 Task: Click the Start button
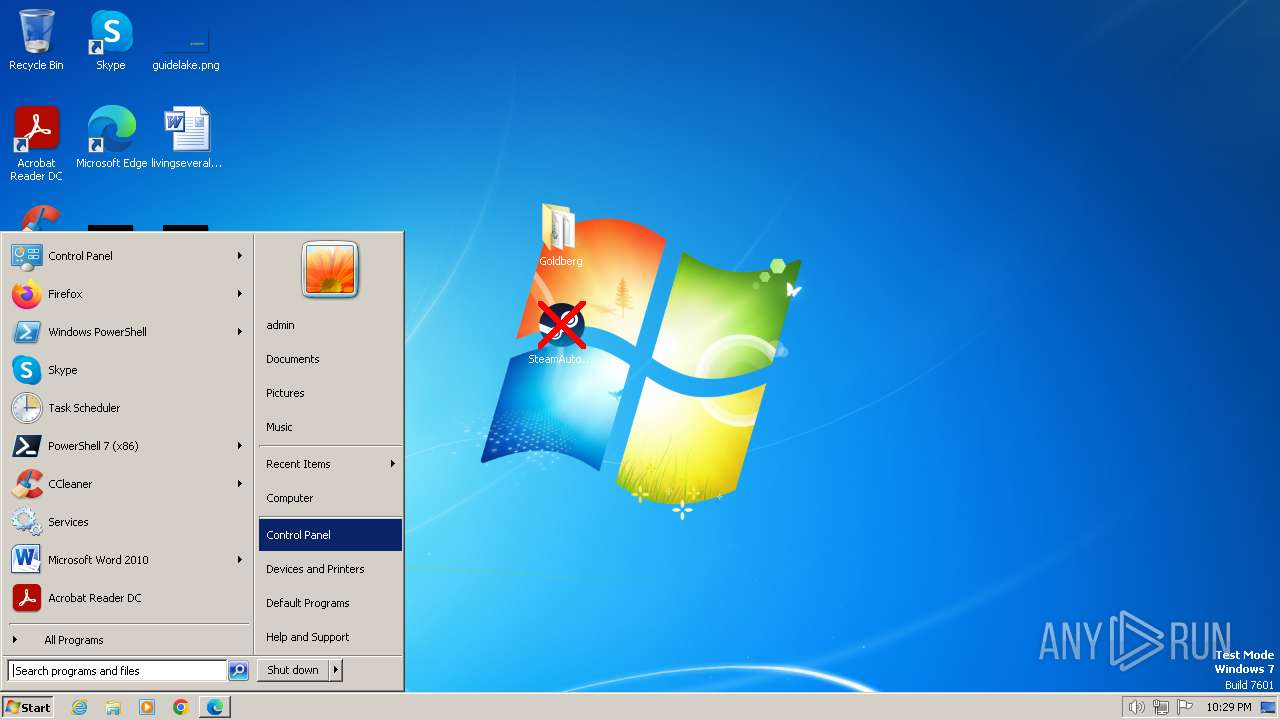click(28, 707)
